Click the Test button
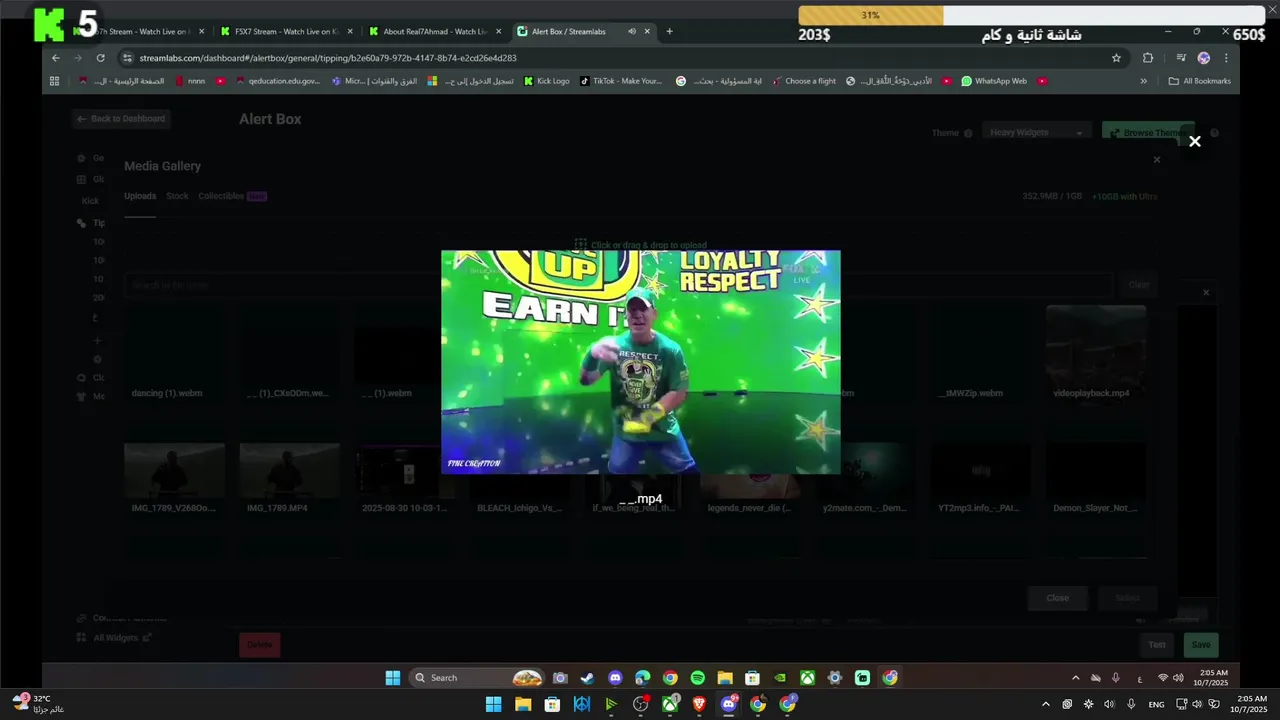Screen dimensions: 1280x720 (x=1157, y=645)
